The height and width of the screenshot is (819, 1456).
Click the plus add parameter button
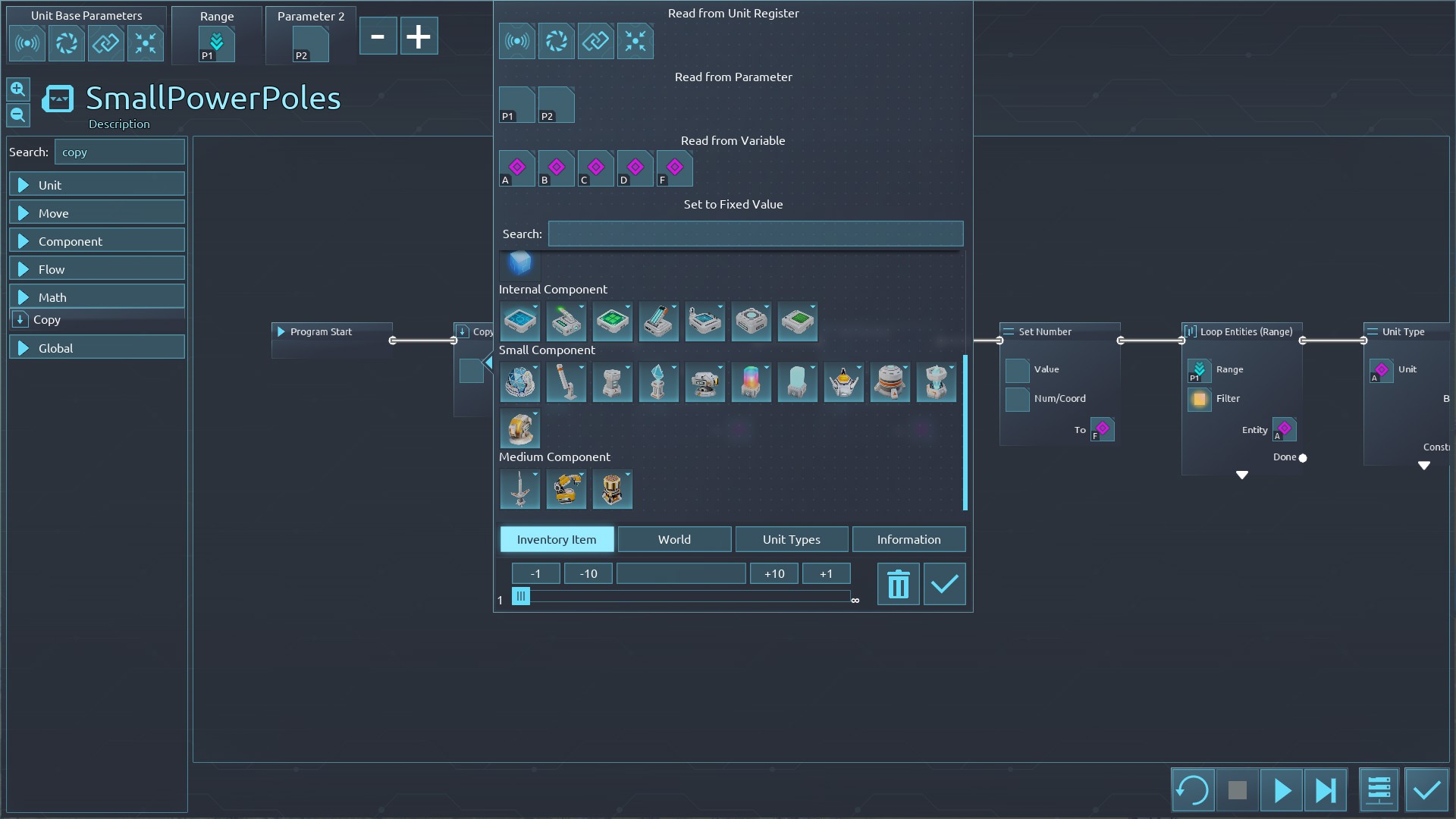419,36
